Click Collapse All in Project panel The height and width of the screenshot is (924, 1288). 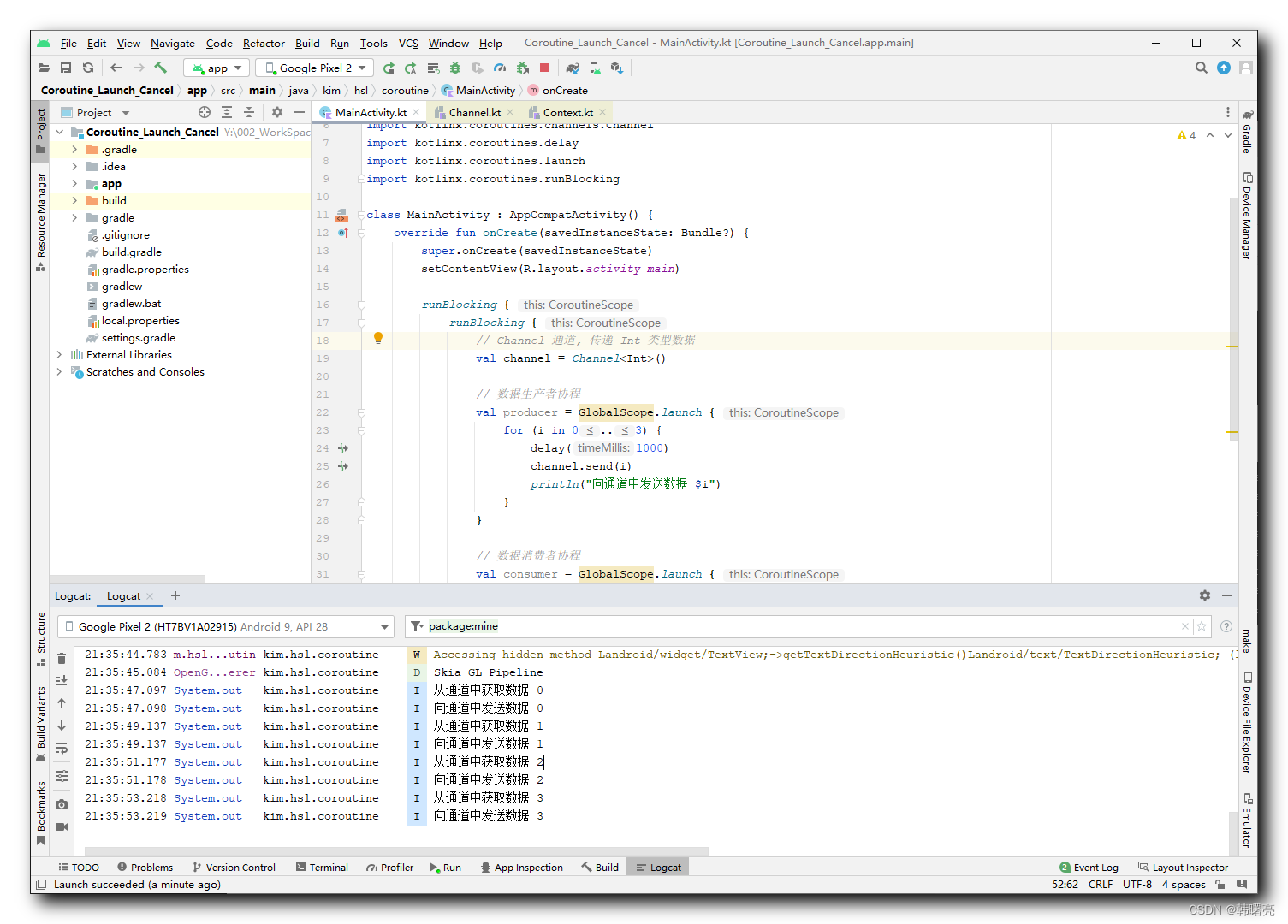click(249, 112)
